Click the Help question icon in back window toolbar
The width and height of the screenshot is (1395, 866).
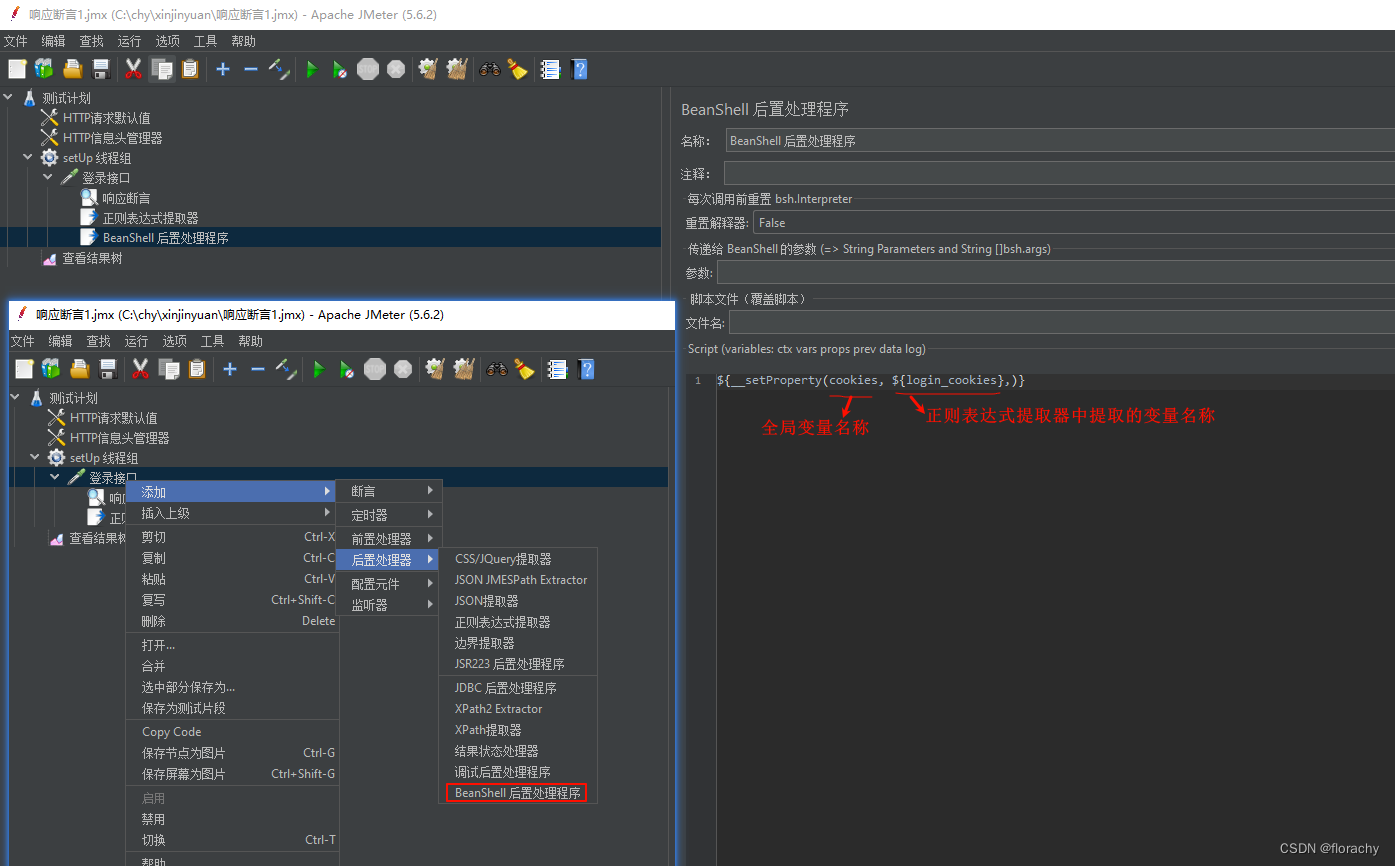(579, 69)
